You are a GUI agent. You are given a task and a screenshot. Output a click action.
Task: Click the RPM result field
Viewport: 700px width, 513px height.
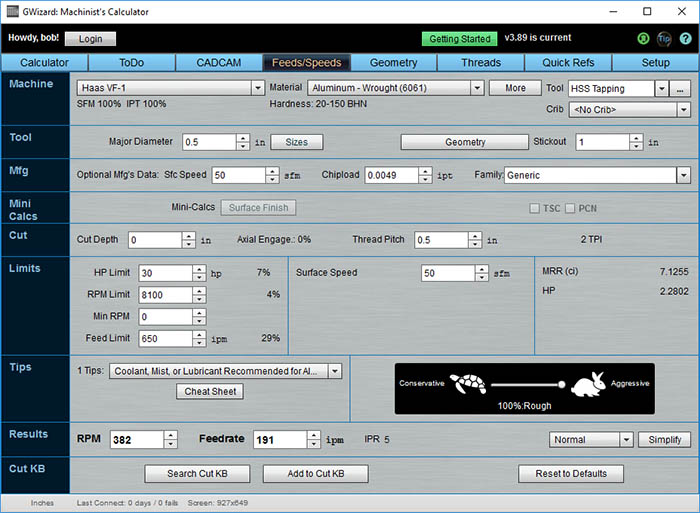[137, 440]
